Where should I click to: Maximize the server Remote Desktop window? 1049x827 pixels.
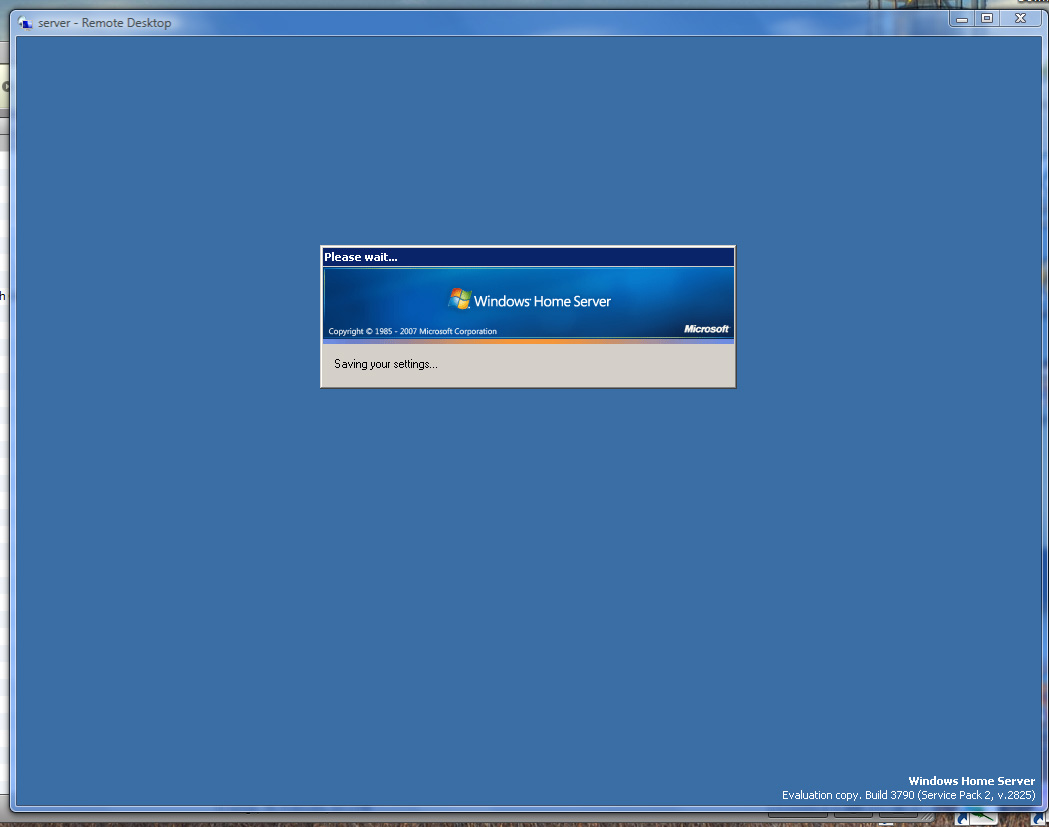tap(987, 19)
